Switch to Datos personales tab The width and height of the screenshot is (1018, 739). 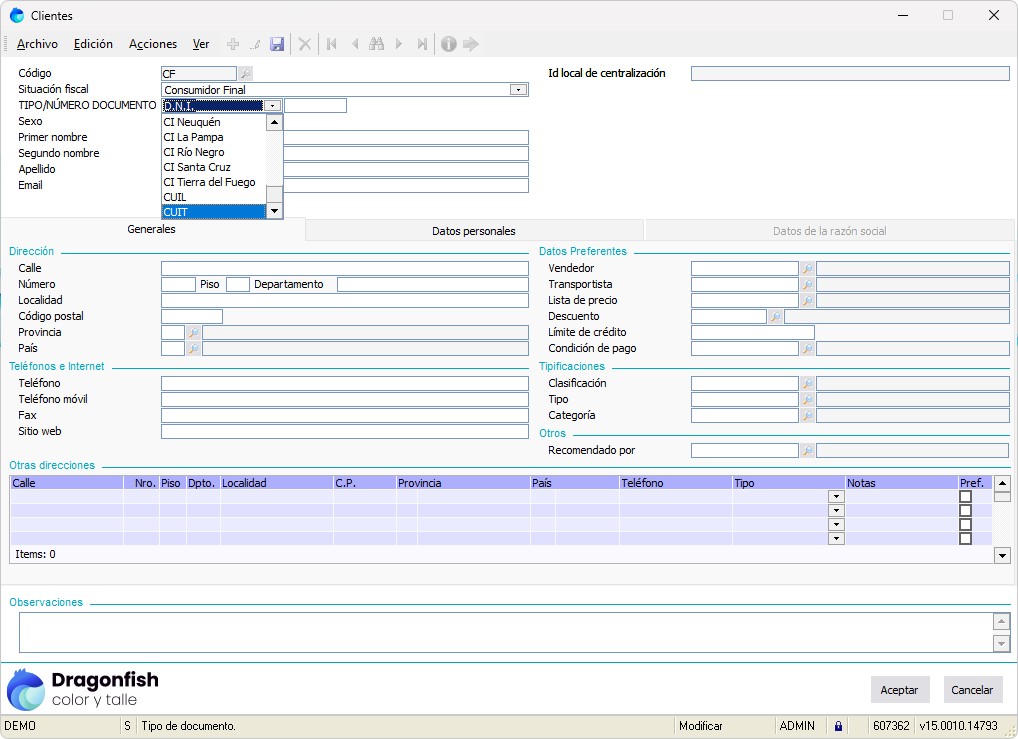click(474, 231)
